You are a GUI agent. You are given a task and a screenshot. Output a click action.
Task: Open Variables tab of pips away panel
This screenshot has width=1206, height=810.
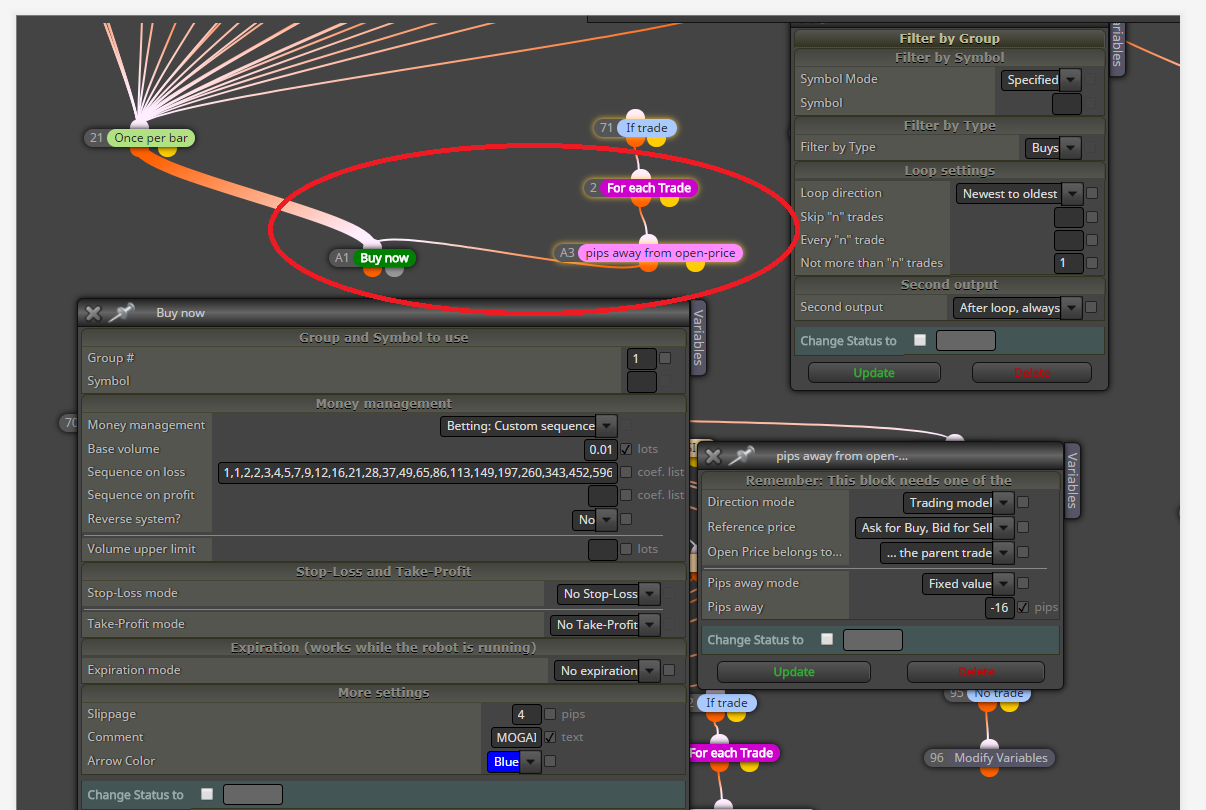coord(1072,481)
